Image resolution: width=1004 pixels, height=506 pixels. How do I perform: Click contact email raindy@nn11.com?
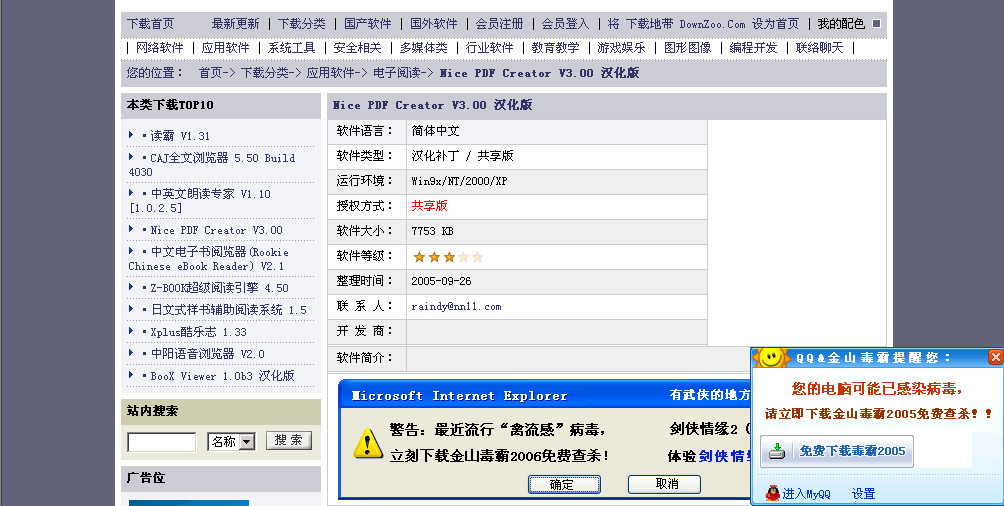click(456, 307)
